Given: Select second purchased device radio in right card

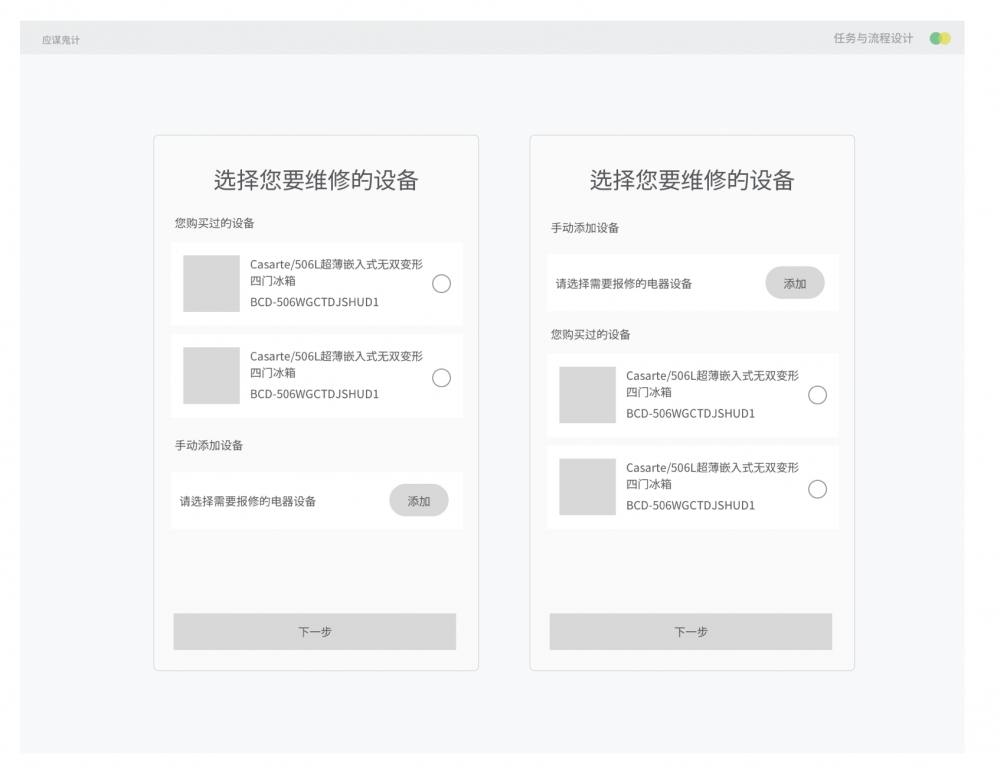Looking at the screenshot, I should [817, 489].
